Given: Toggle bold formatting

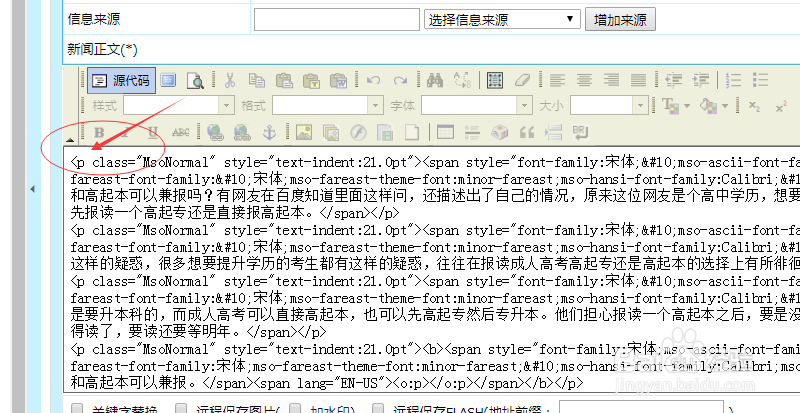Looking at the screenshot, I should click(x=99, y=133).
